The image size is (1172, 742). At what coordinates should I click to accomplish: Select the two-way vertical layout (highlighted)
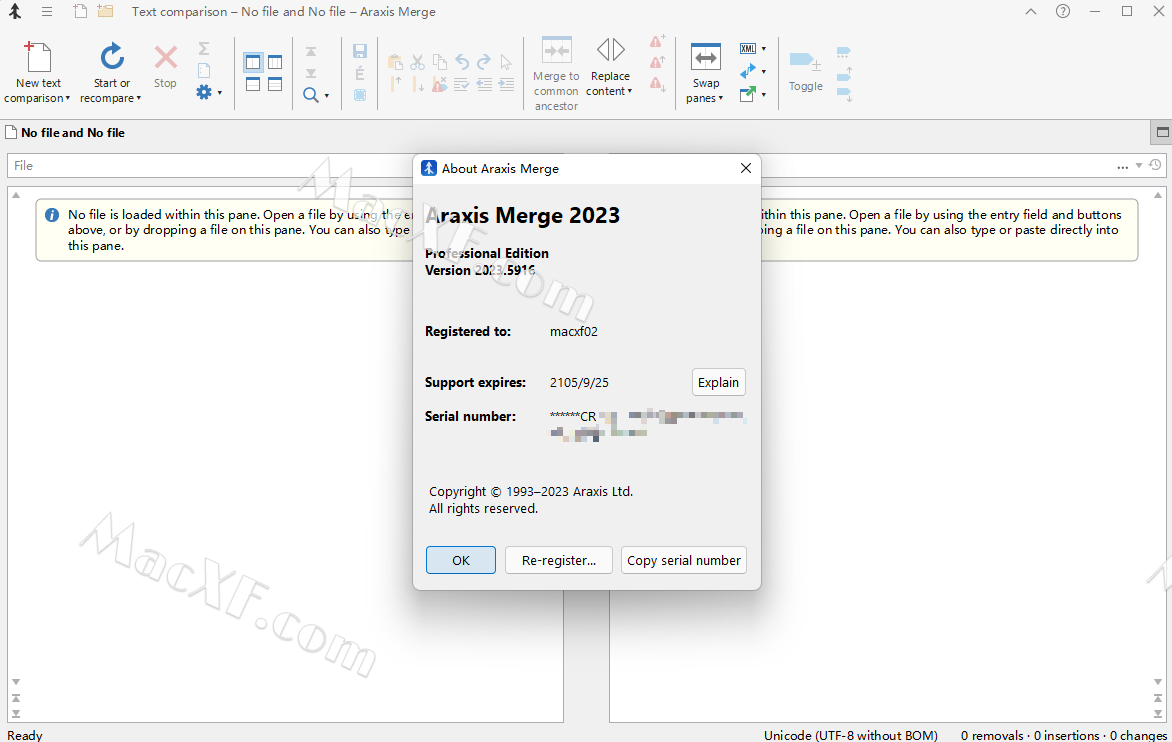click(253, 62)
